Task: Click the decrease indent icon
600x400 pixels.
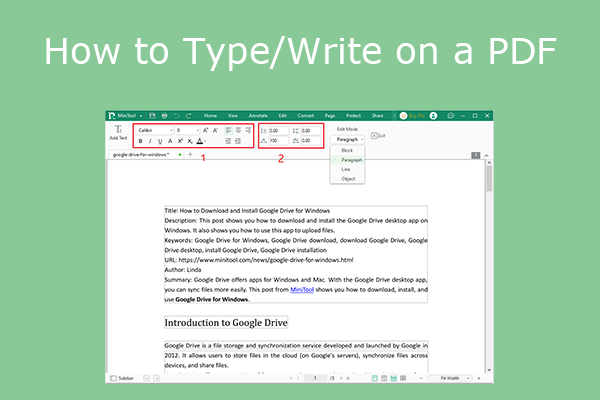Action: click(228, 141)
